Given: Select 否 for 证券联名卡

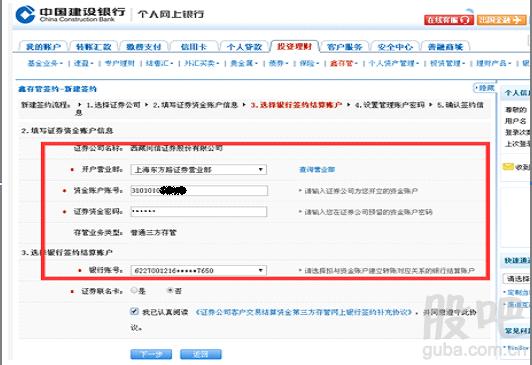Looking at the screenshot, I should (x=170, y=290).
